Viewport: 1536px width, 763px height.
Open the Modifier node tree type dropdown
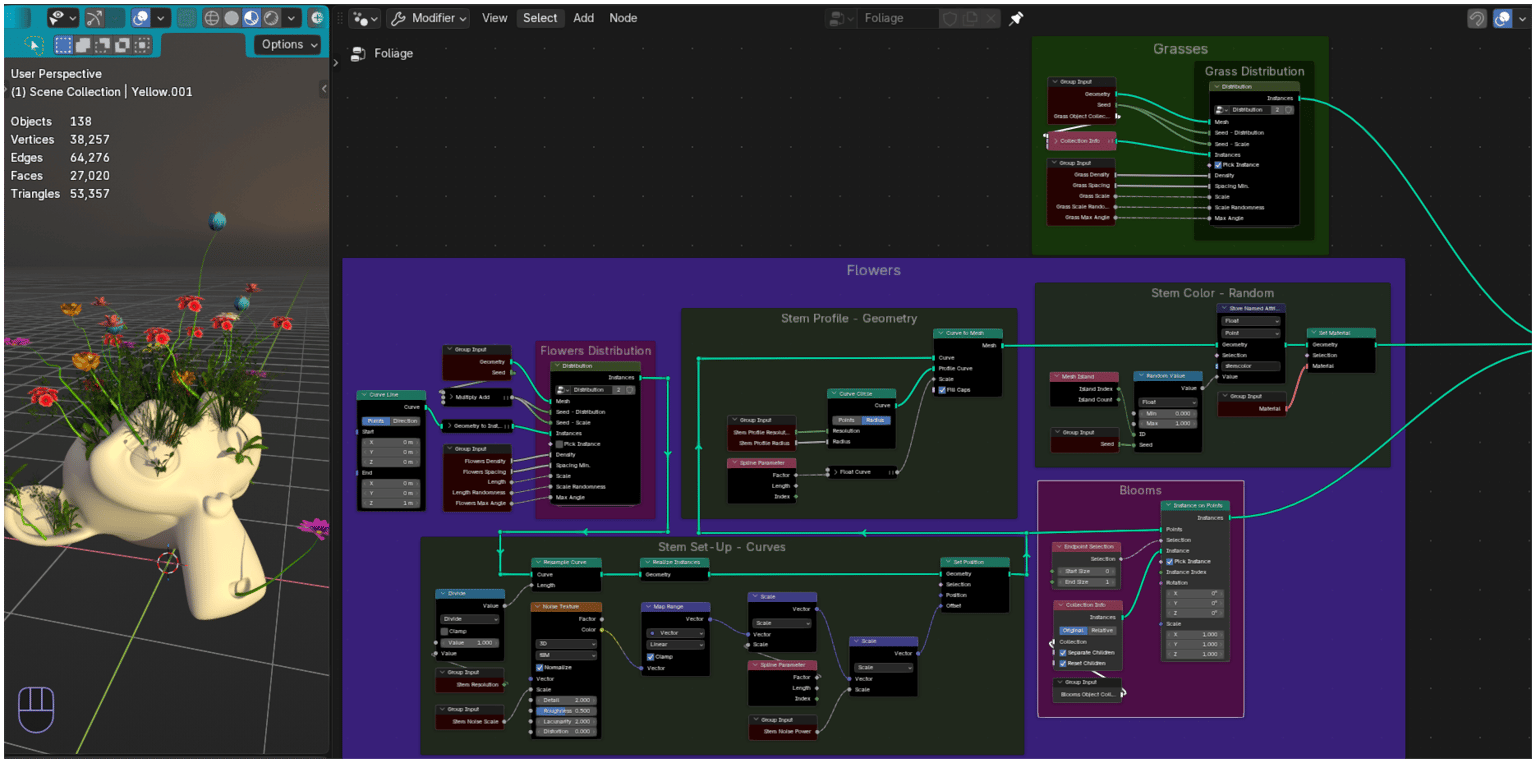(x=428, y=18)
